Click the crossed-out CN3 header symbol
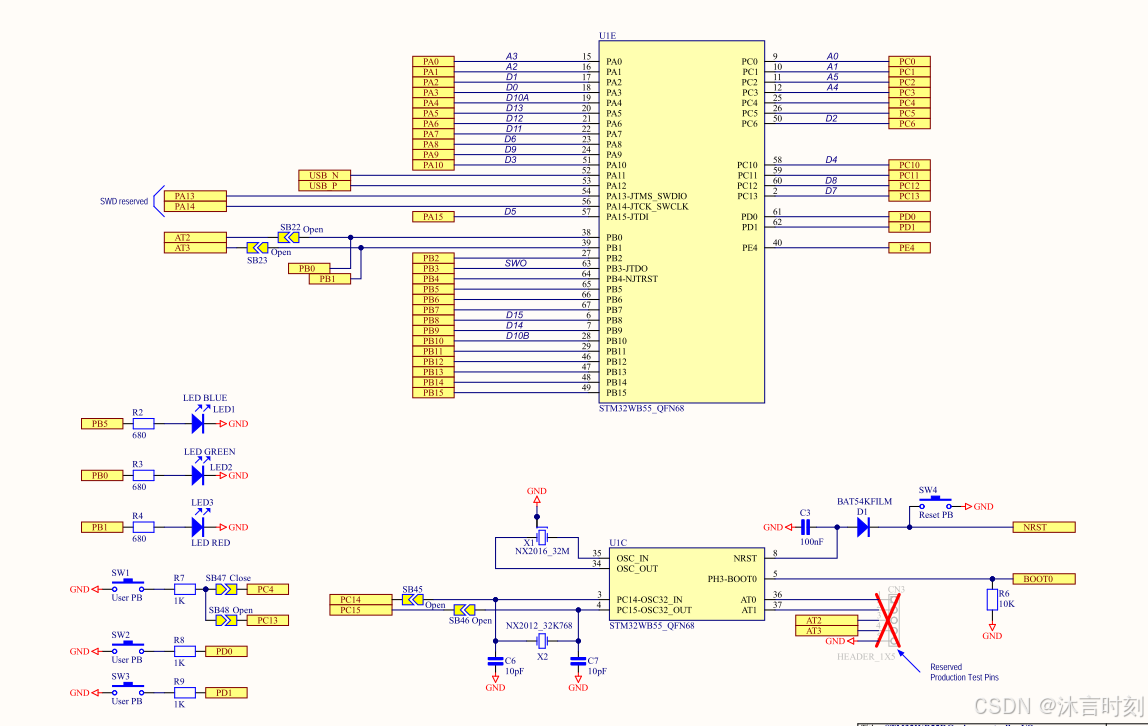 point(889,620)
